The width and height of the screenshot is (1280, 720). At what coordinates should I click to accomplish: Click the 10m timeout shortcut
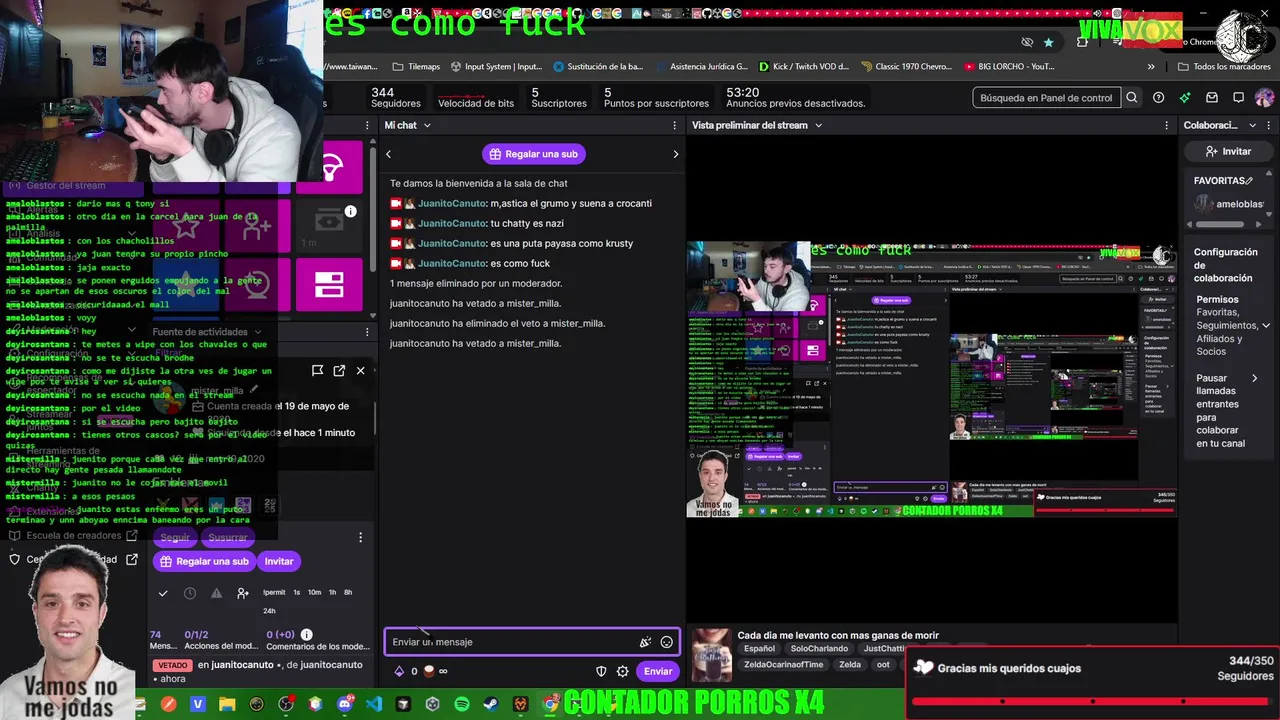click(x=314, y=592)
